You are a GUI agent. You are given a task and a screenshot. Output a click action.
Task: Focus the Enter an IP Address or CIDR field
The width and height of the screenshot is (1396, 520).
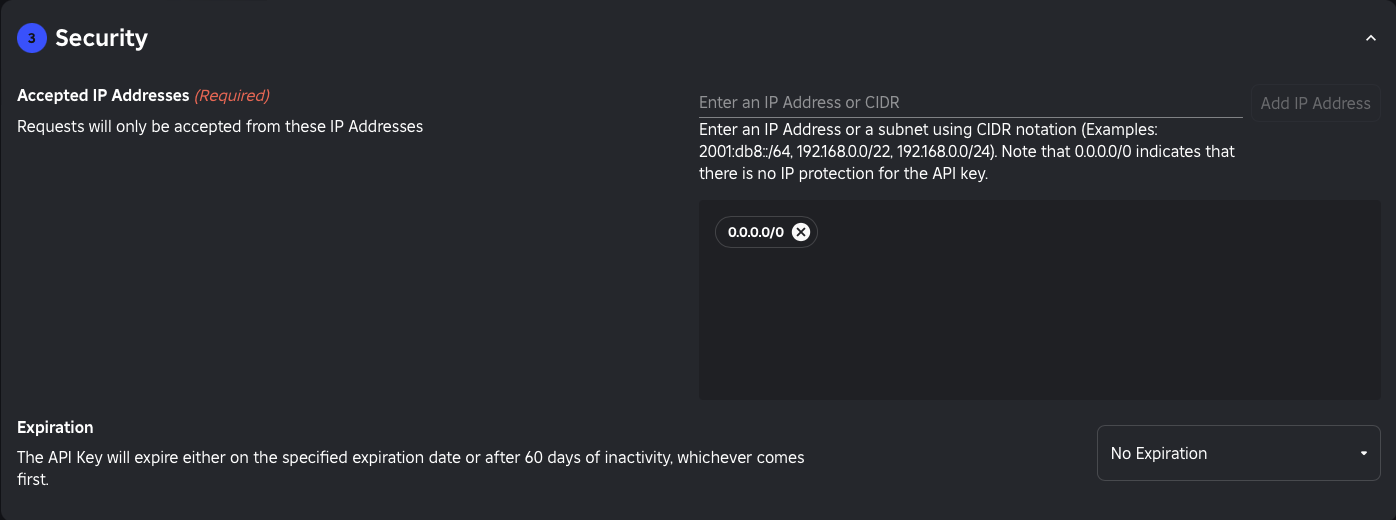pyautogui.click(x=970, y=103)
